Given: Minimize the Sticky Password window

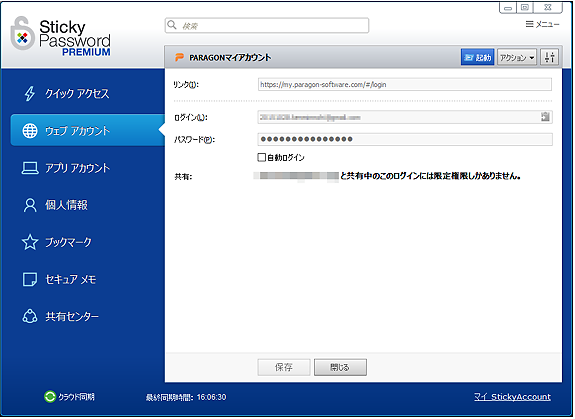Looking at the screenshot, I should click(508, 7).
